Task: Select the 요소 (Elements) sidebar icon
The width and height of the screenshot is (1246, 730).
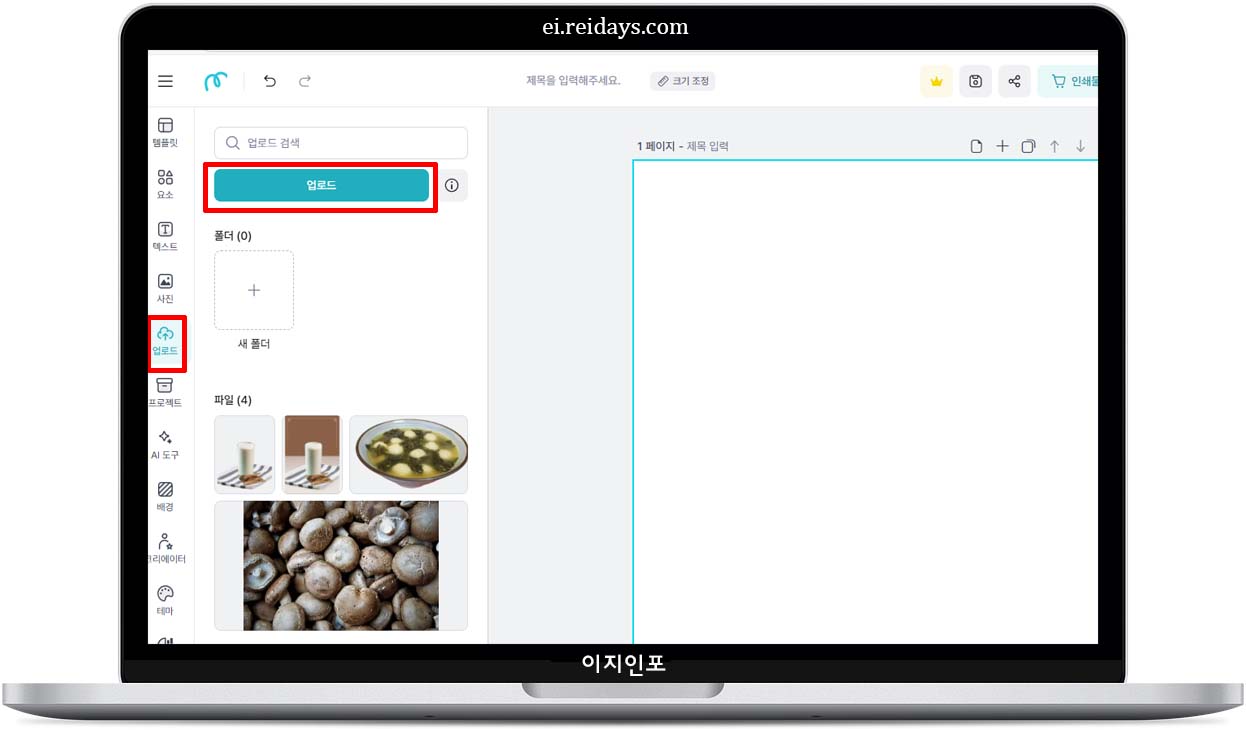Action: 165,184
